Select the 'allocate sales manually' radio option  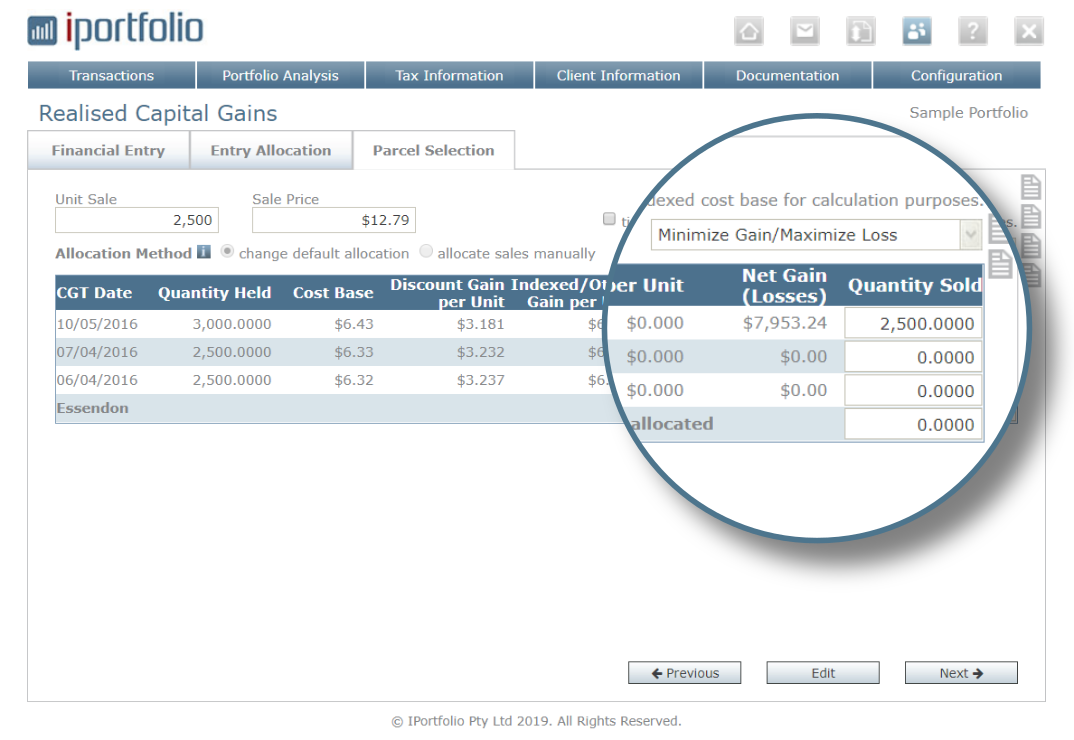click(427, 252)
